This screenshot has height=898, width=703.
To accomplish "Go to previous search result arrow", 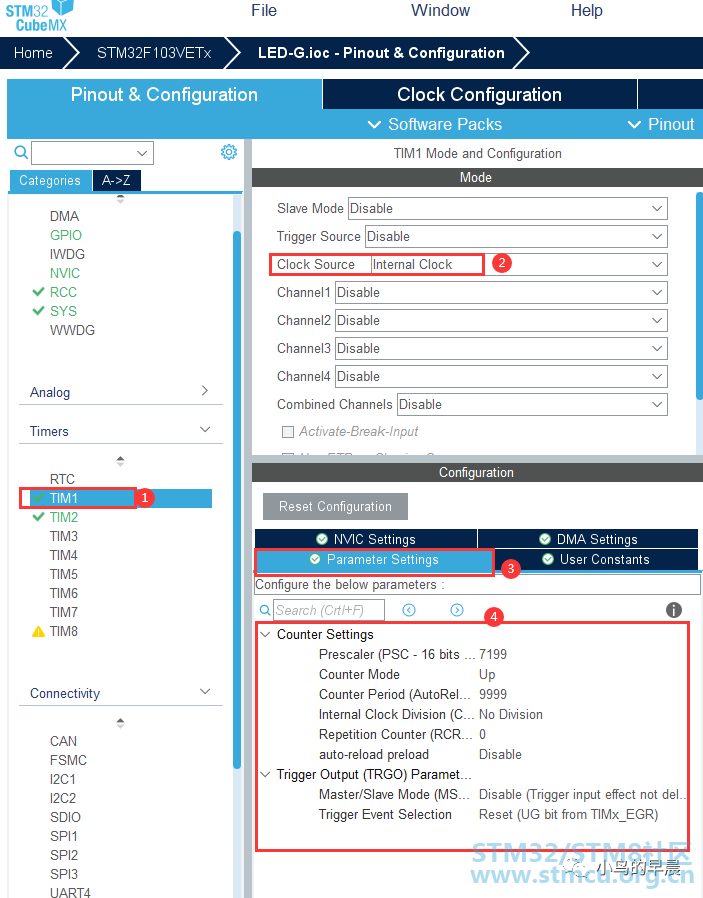I will click(409, 610).
